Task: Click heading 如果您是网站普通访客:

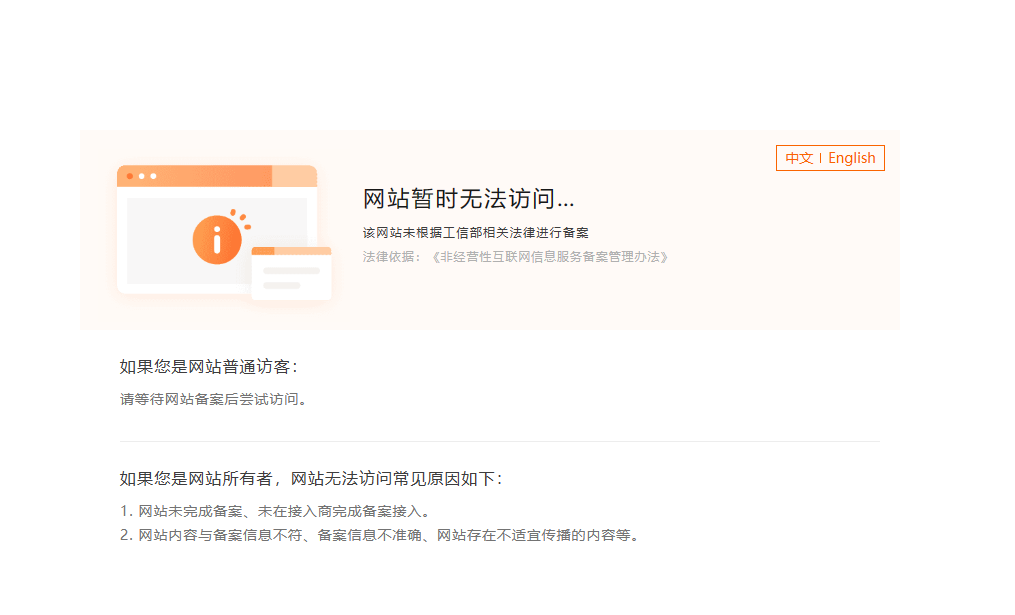Action: (x=208, y=367)
